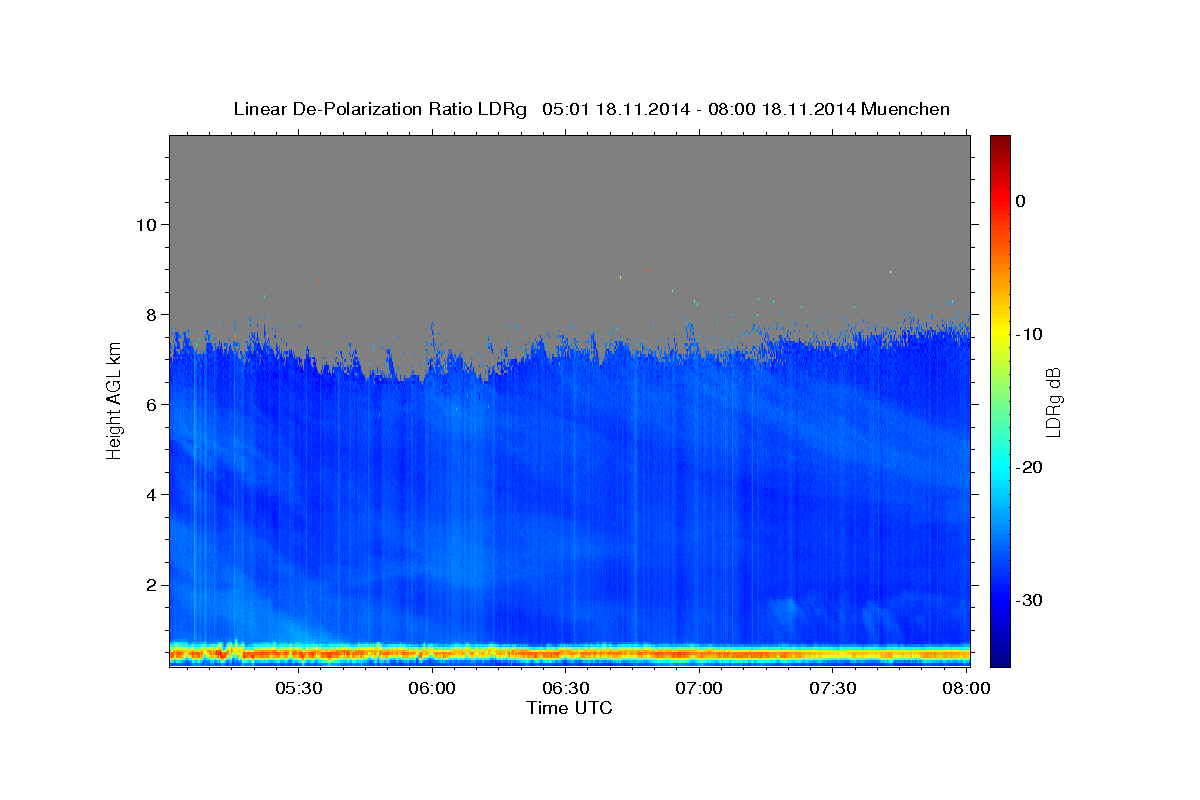
Task: Click the green section of the colorbar
Action: 1000,400
